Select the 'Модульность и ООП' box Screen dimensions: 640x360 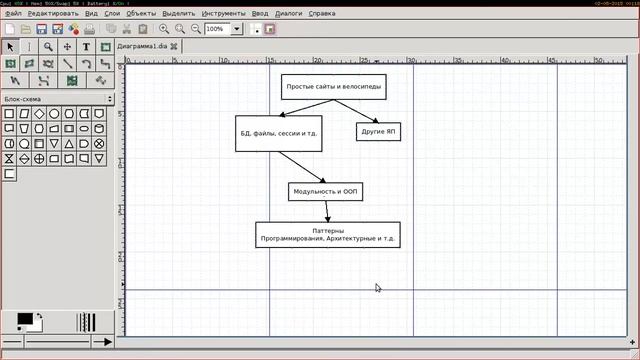tap(325, 191)
